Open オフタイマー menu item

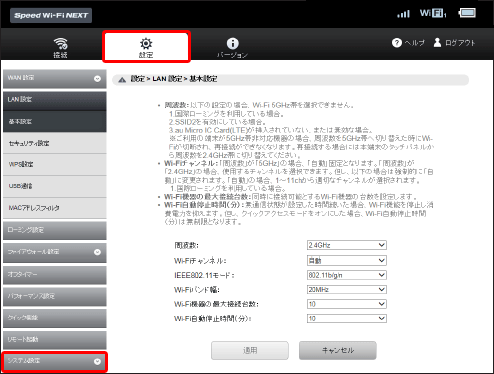point(55,275)
